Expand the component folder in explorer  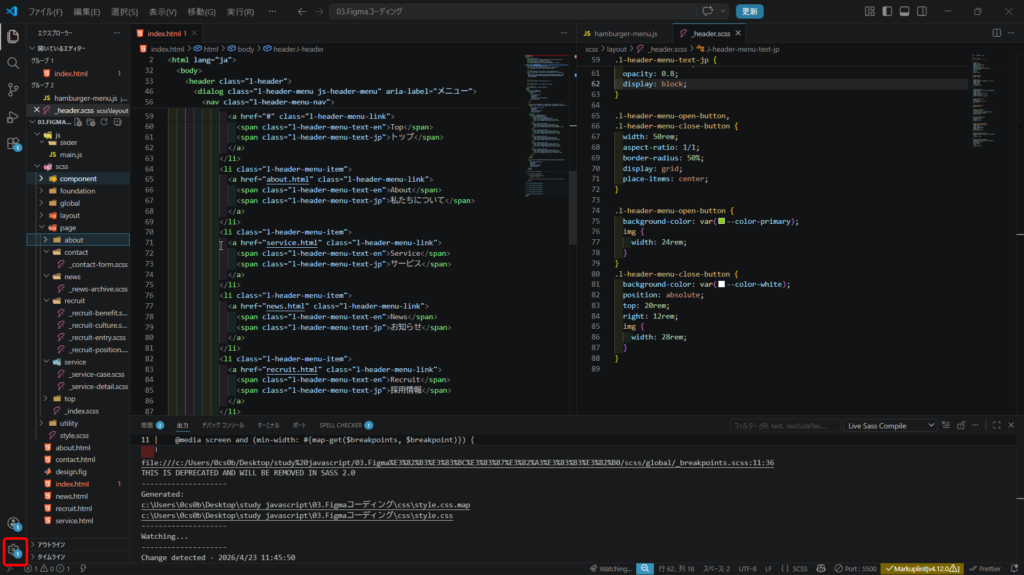point(78,179)
